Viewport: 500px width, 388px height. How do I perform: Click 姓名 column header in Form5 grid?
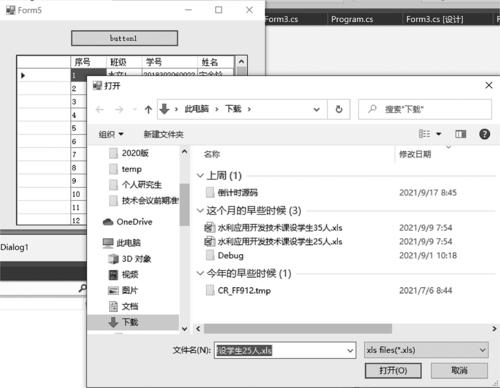point(216,62)
